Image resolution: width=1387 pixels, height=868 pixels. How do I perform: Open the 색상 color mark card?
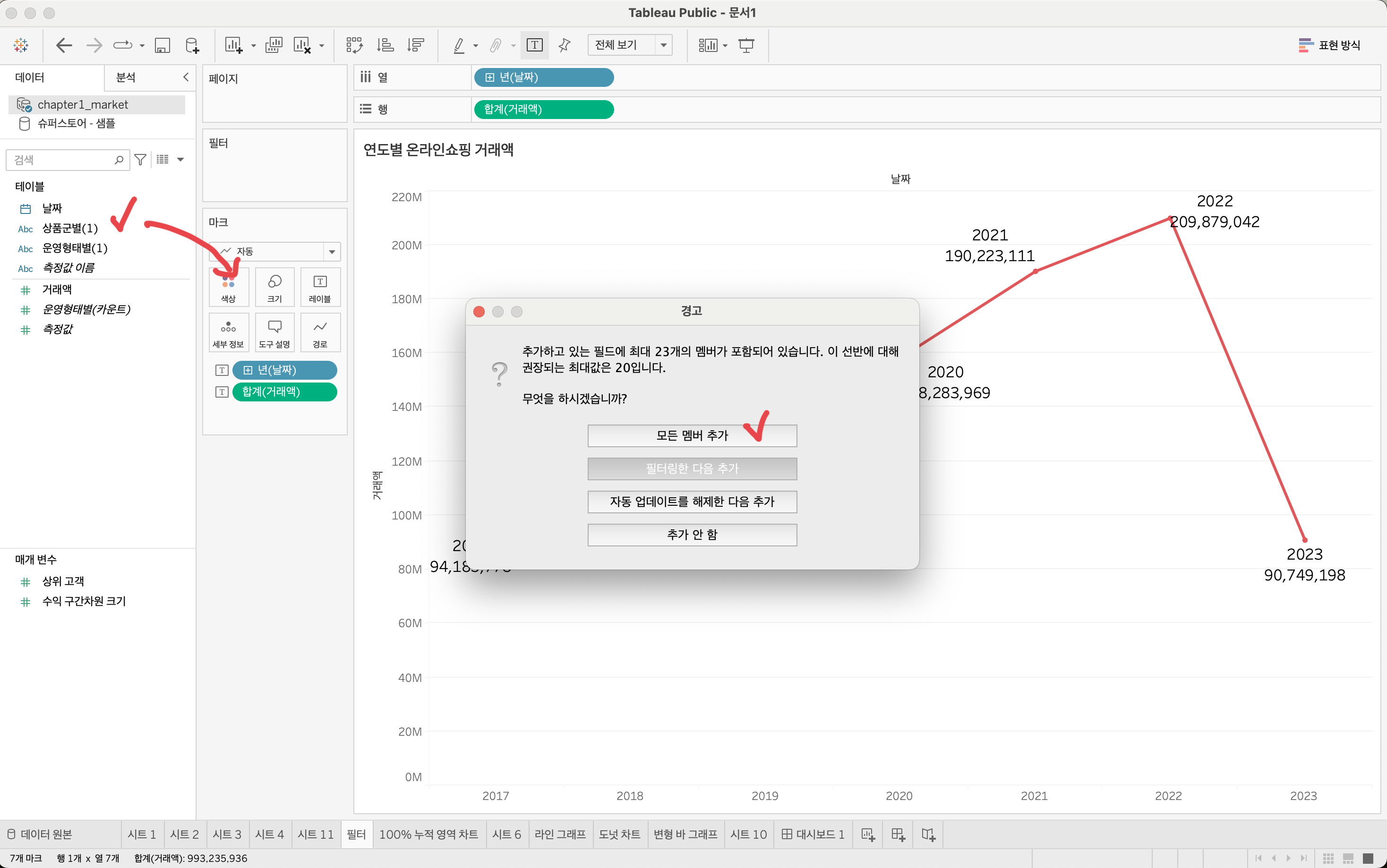[229, 287]
